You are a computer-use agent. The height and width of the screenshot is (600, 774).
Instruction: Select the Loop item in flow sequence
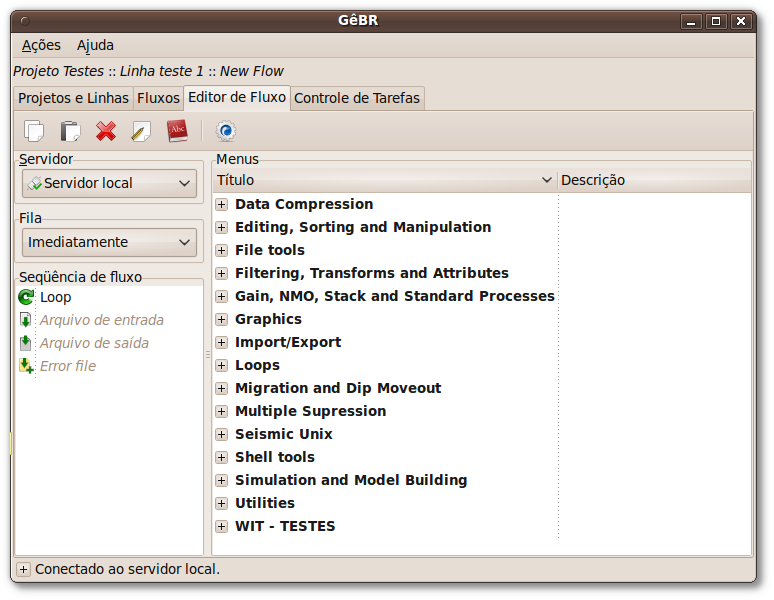(x=56, y=297)
